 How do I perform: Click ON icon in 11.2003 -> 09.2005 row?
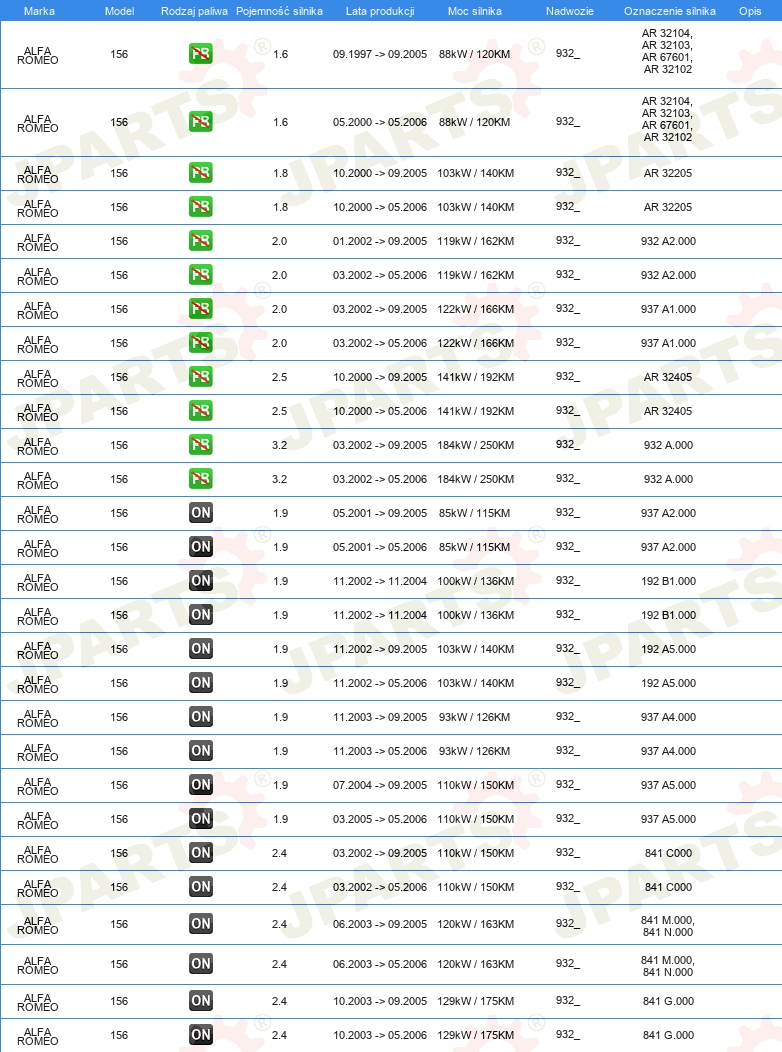tap(201, 717)
